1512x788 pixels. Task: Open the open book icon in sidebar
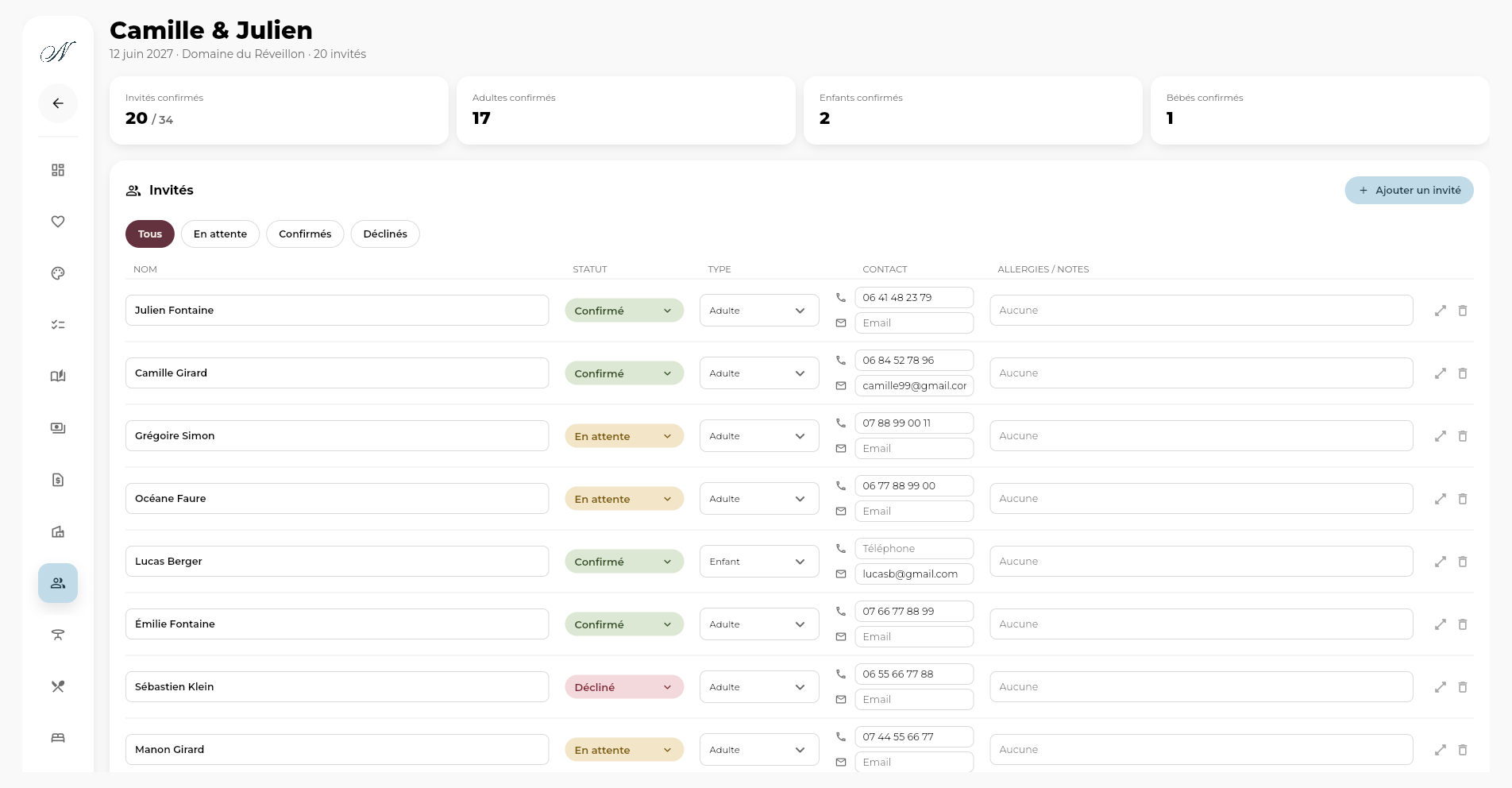pos(58,377)
